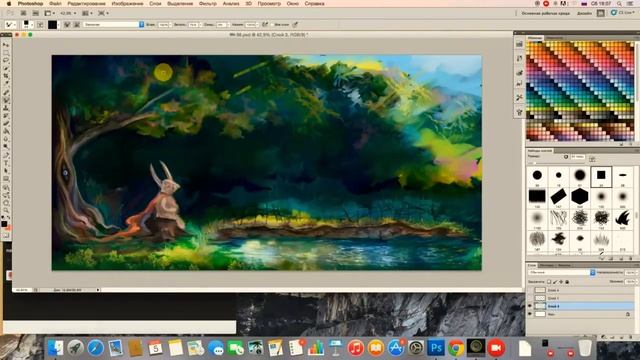The height and width of the screenshot is (360, 640).
Task: Lock transparent pixels of the layer
Action: pyautogui.click(x=549, y=282)
